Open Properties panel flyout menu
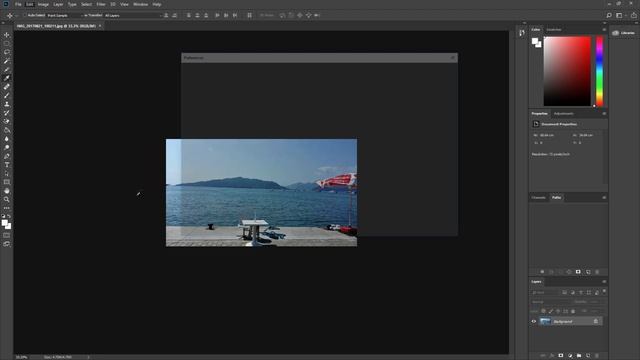The image size is (640, 360). [x=604, y=113]
